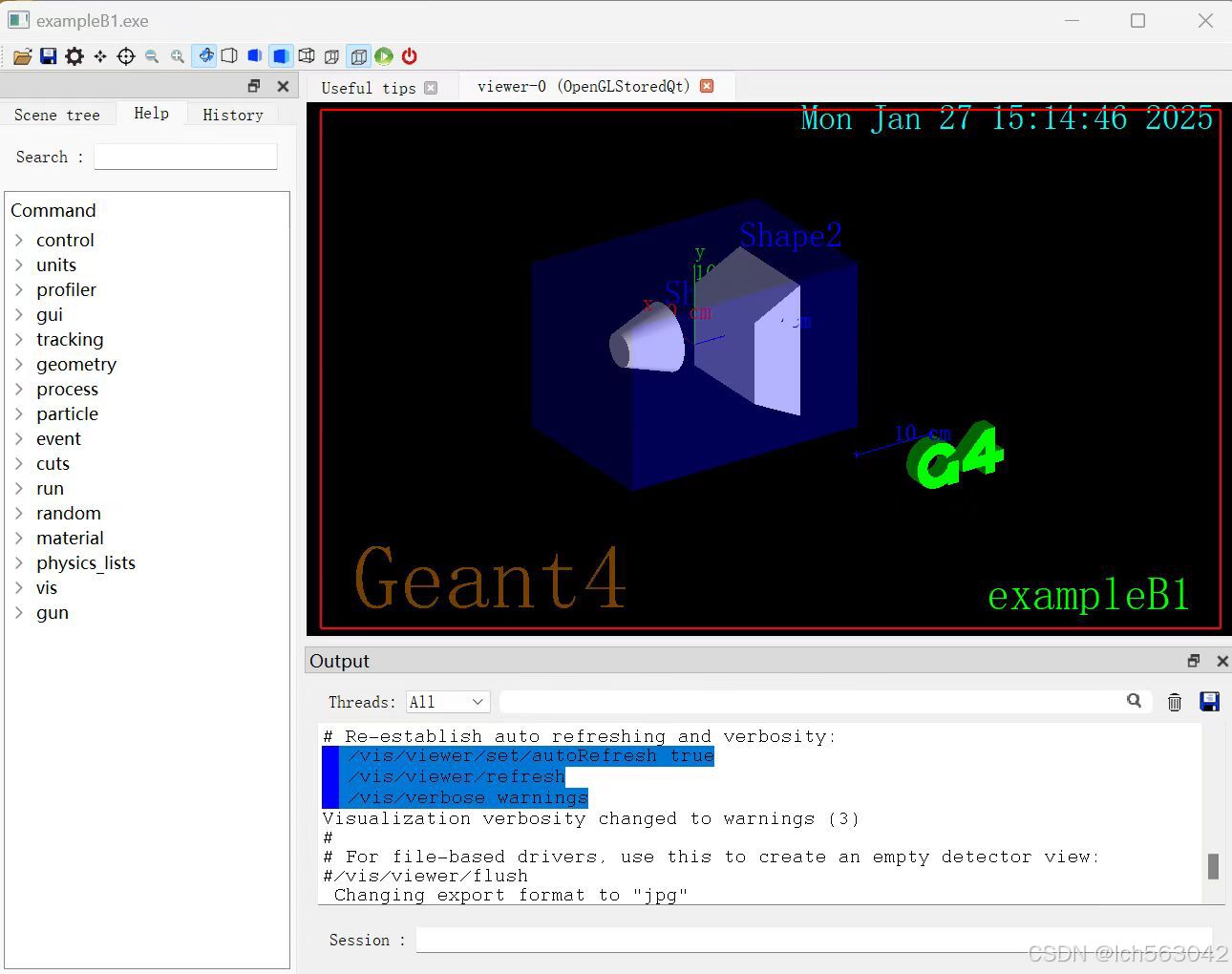Click the Zoom out magnifier icon

151,56
